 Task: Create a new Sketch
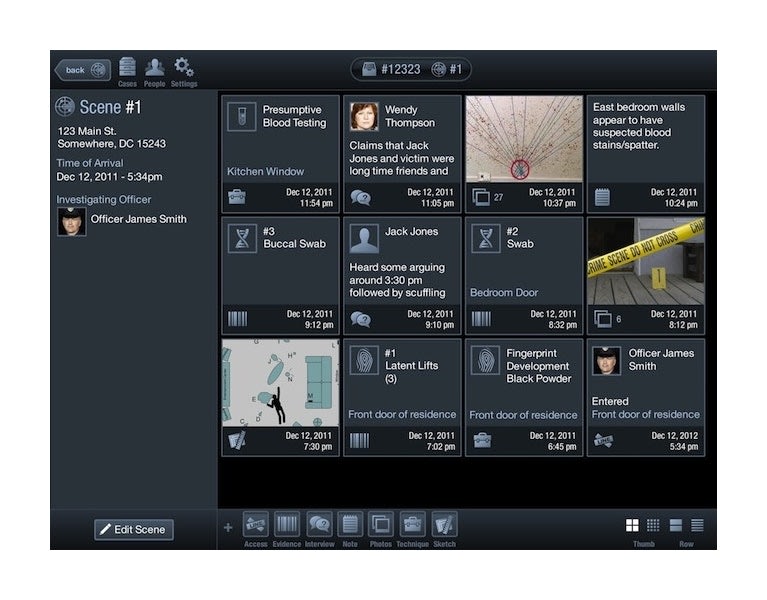pyautogui.click(x=444, y=524)
